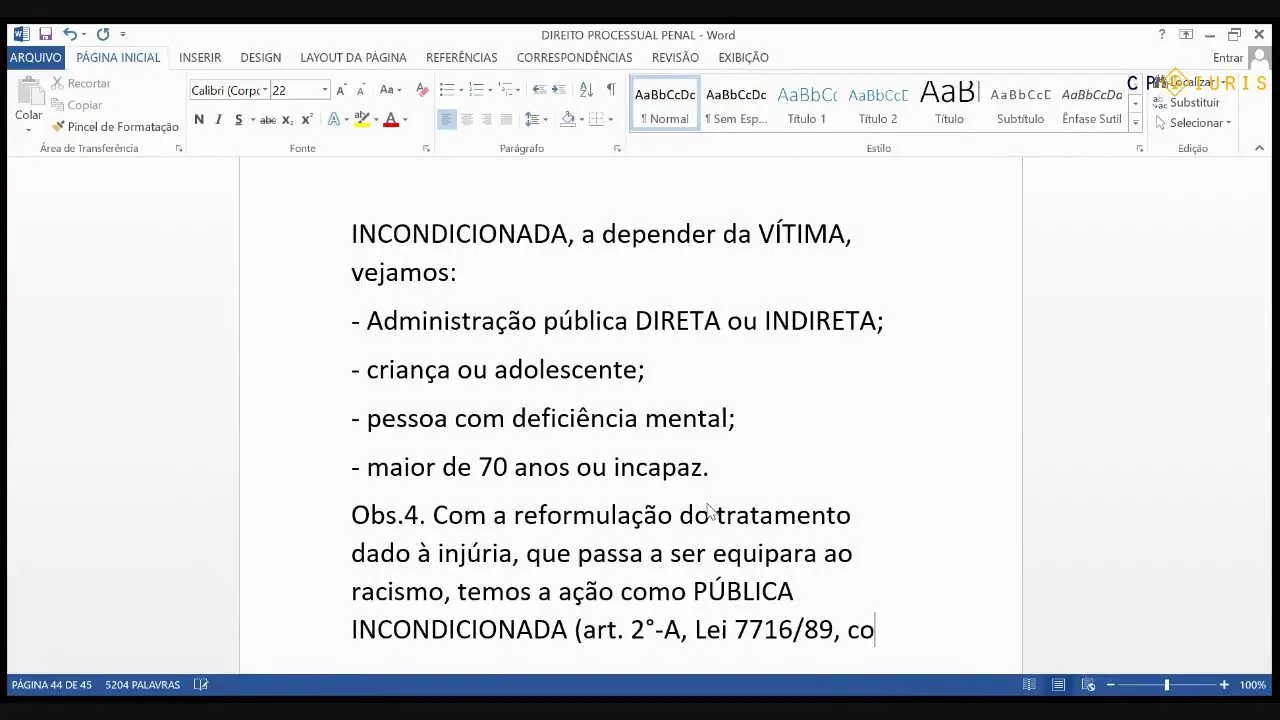Save the document with the floppy disk icon

click(x=46, y=34)
